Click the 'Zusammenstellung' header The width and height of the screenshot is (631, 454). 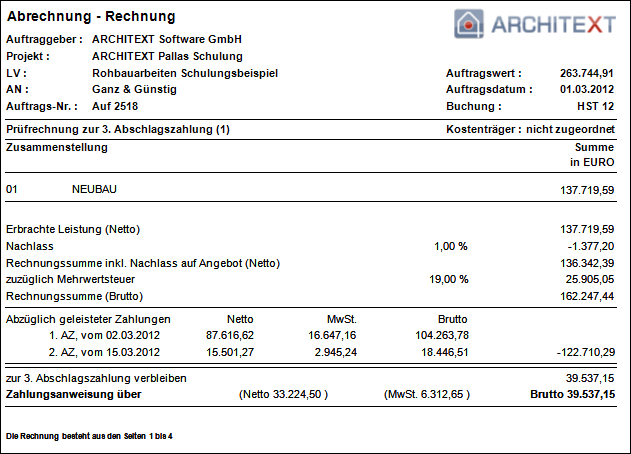pos(57,147)
